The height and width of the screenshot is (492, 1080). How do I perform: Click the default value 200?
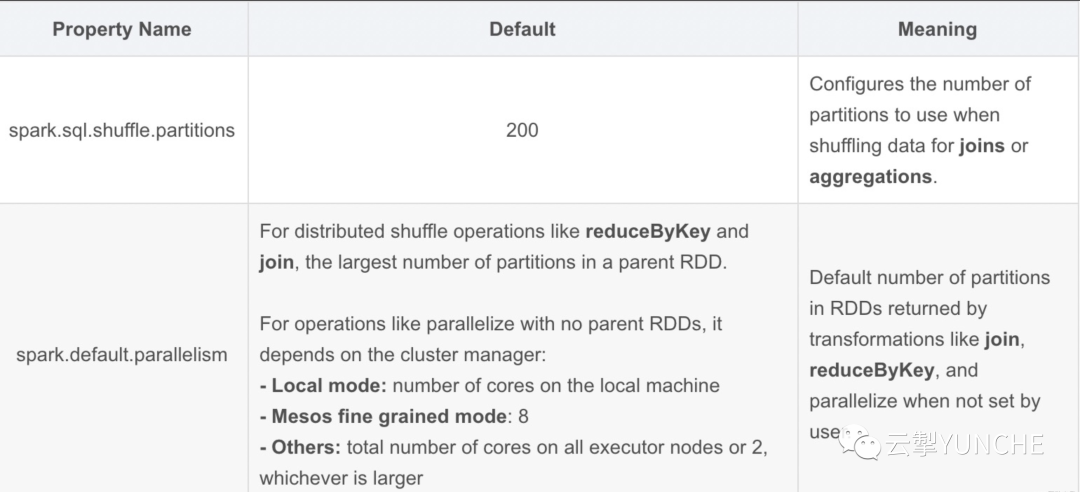point(522,130)
